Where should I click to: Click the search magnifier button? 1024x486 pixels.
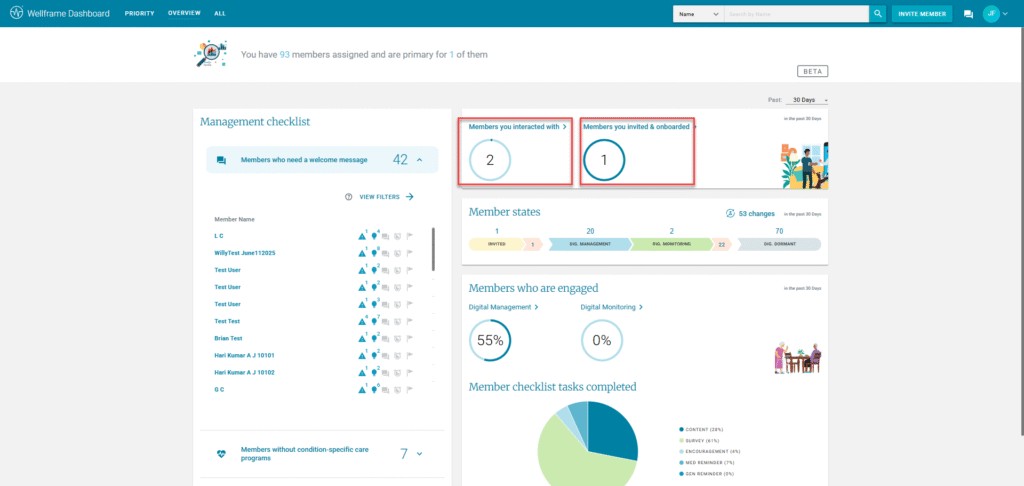877,14
